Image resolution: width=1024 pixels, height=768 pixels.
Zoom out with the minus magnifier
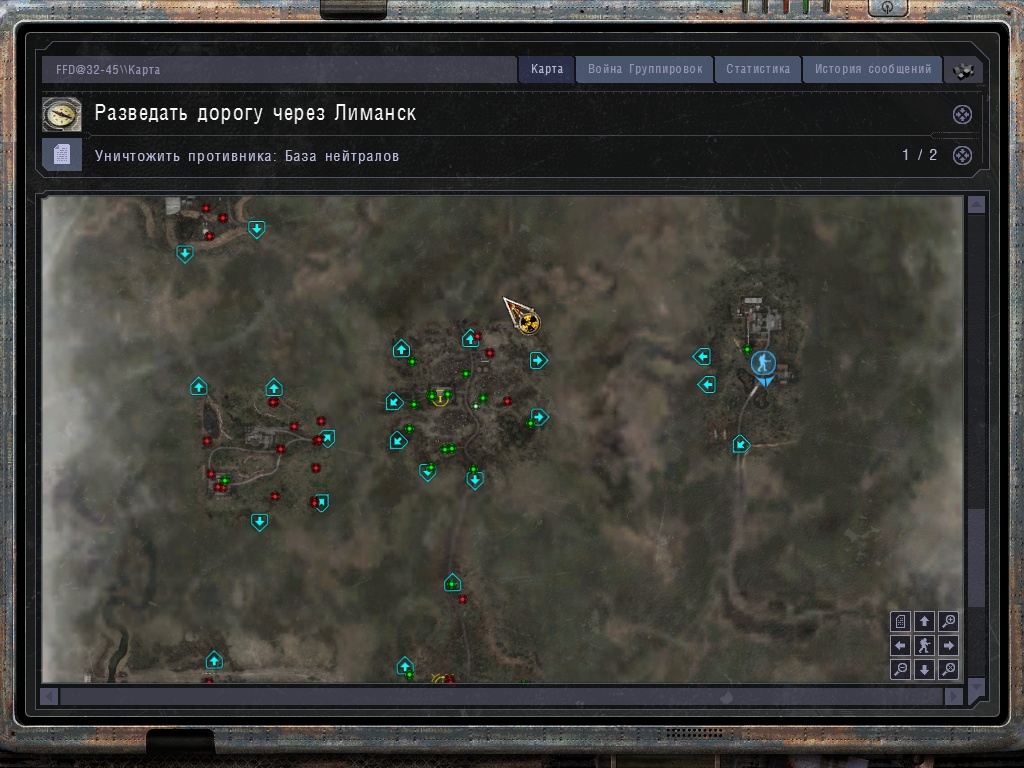tap(901, 669)
